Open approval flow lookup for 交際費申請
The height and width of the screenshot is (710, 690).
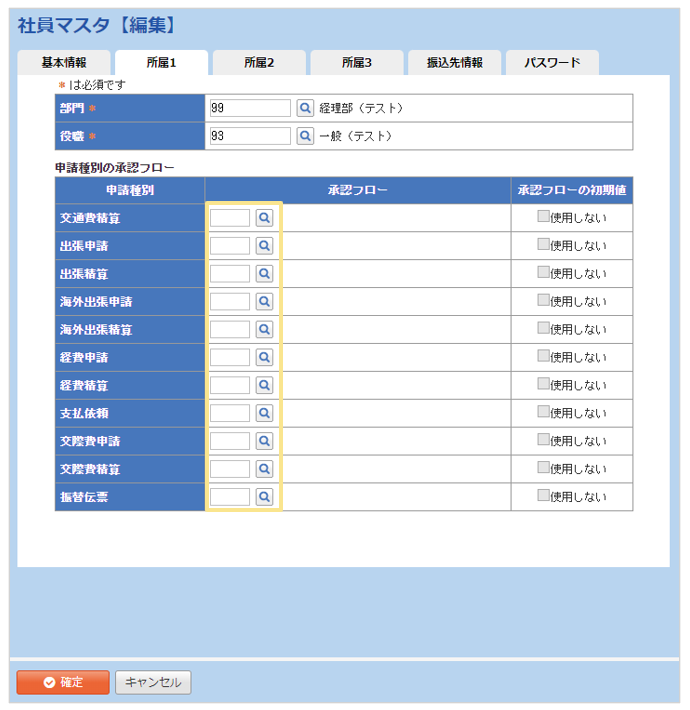pyautogui.click(x=264, y=441)
